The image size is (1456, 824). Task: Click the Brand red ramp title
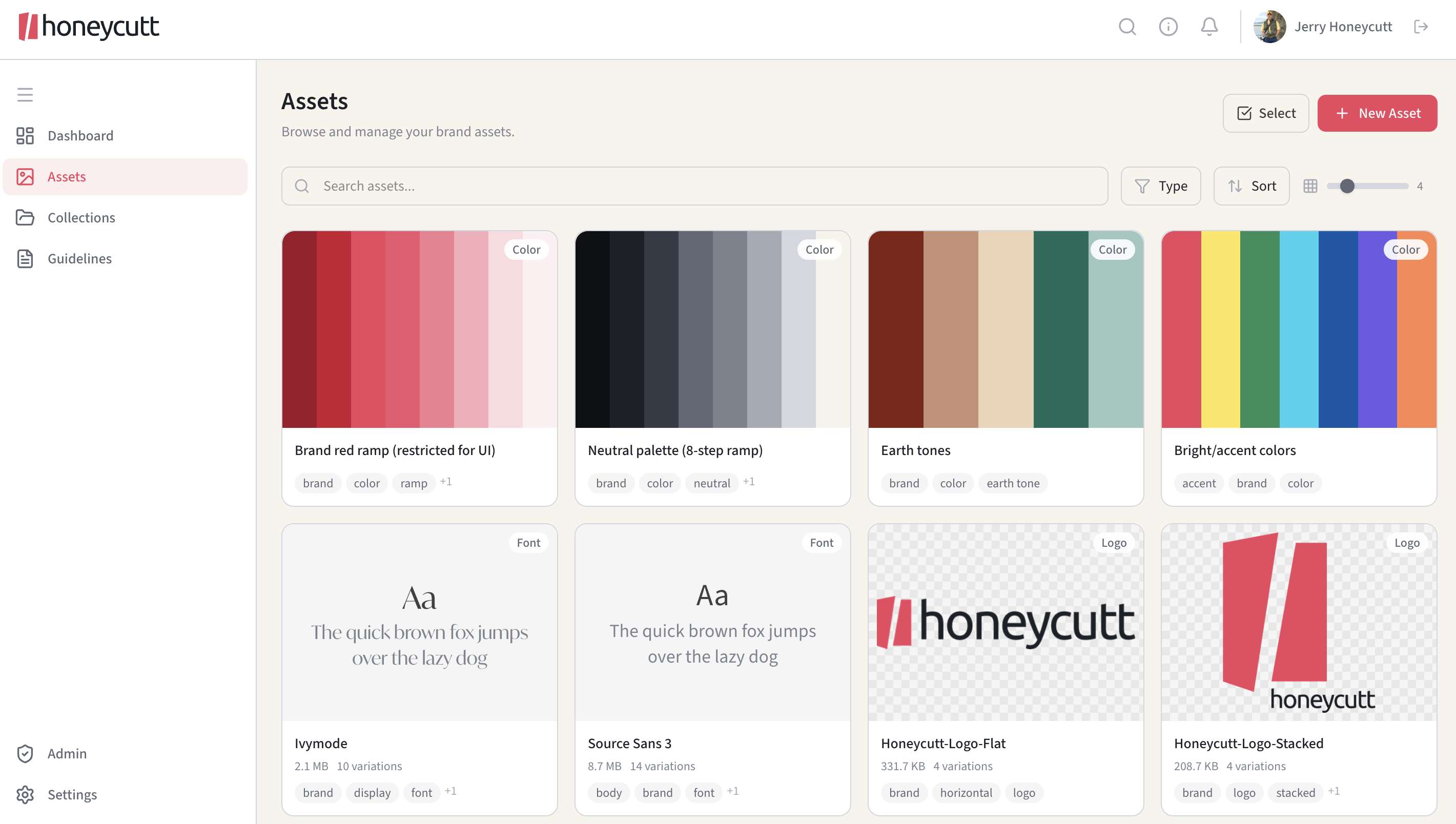395,450
